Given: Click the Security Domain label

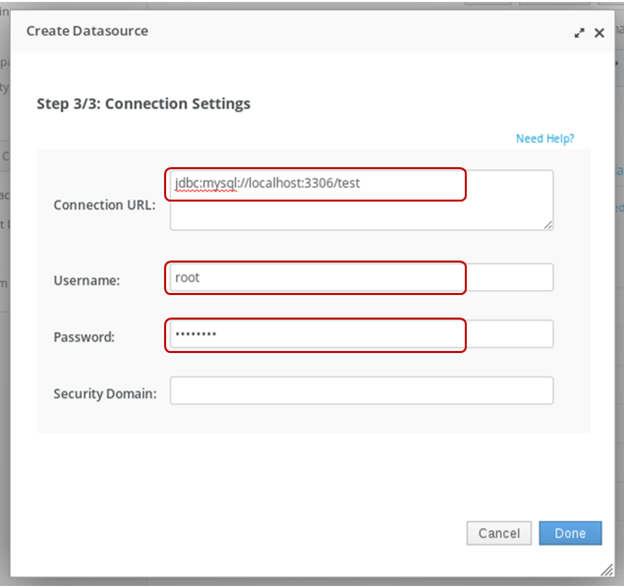Looking at the screenshot, I should pos(105,394).
